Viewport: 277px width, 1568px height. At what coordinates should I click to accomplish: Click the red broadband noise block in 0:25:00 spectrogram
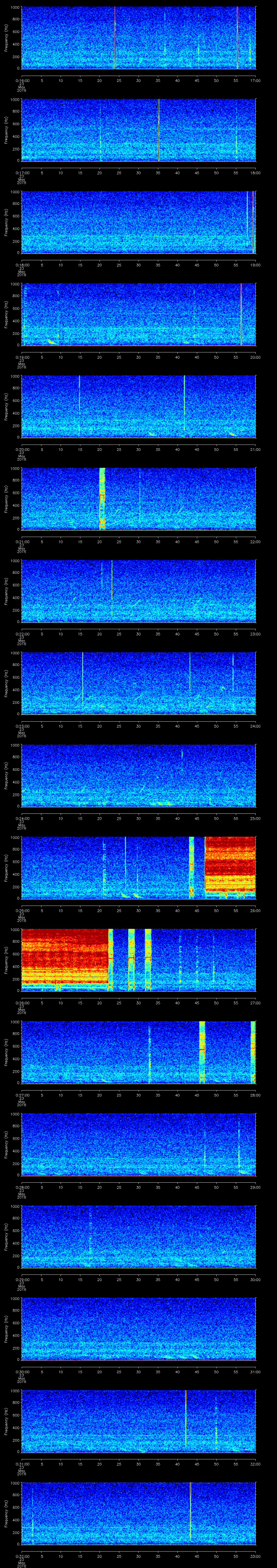[x=230, y=868]
